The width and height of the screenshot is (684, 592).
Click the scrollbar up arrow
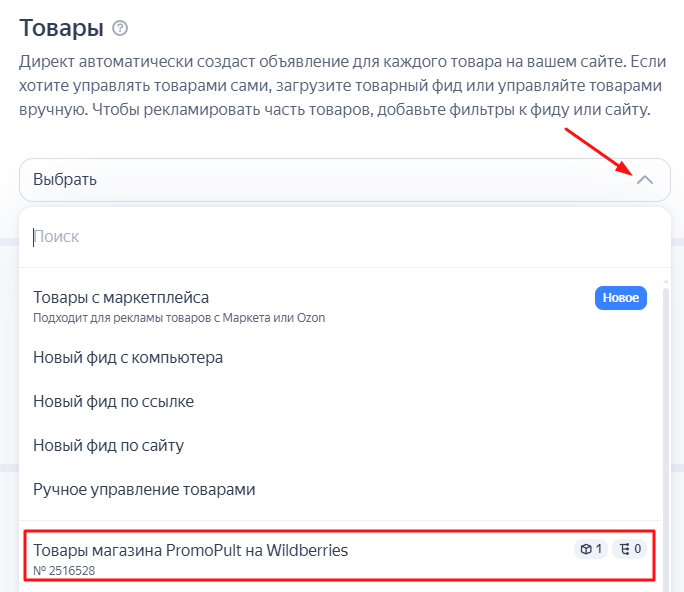666,282
